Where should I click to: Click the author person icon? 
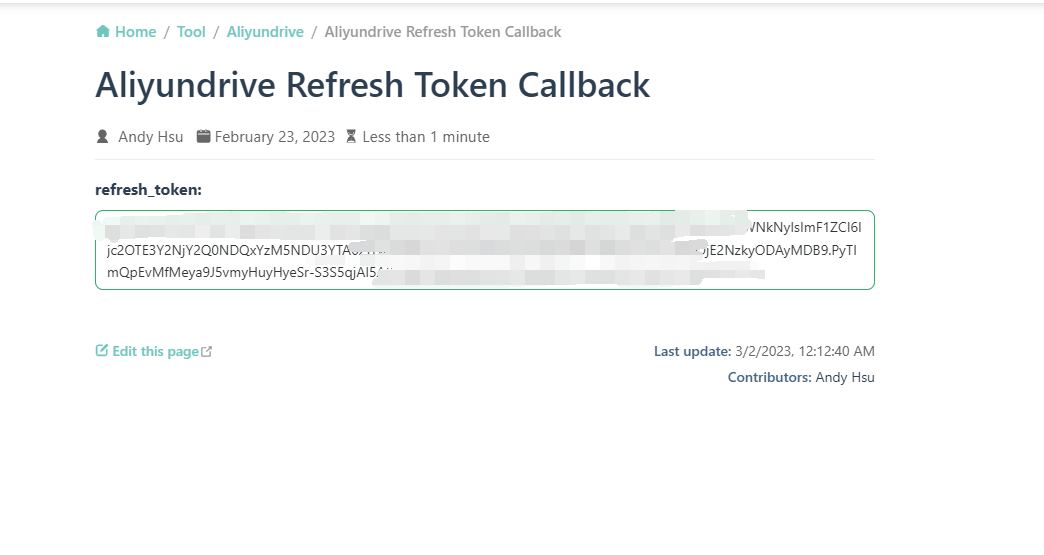(x=103, y=136)
